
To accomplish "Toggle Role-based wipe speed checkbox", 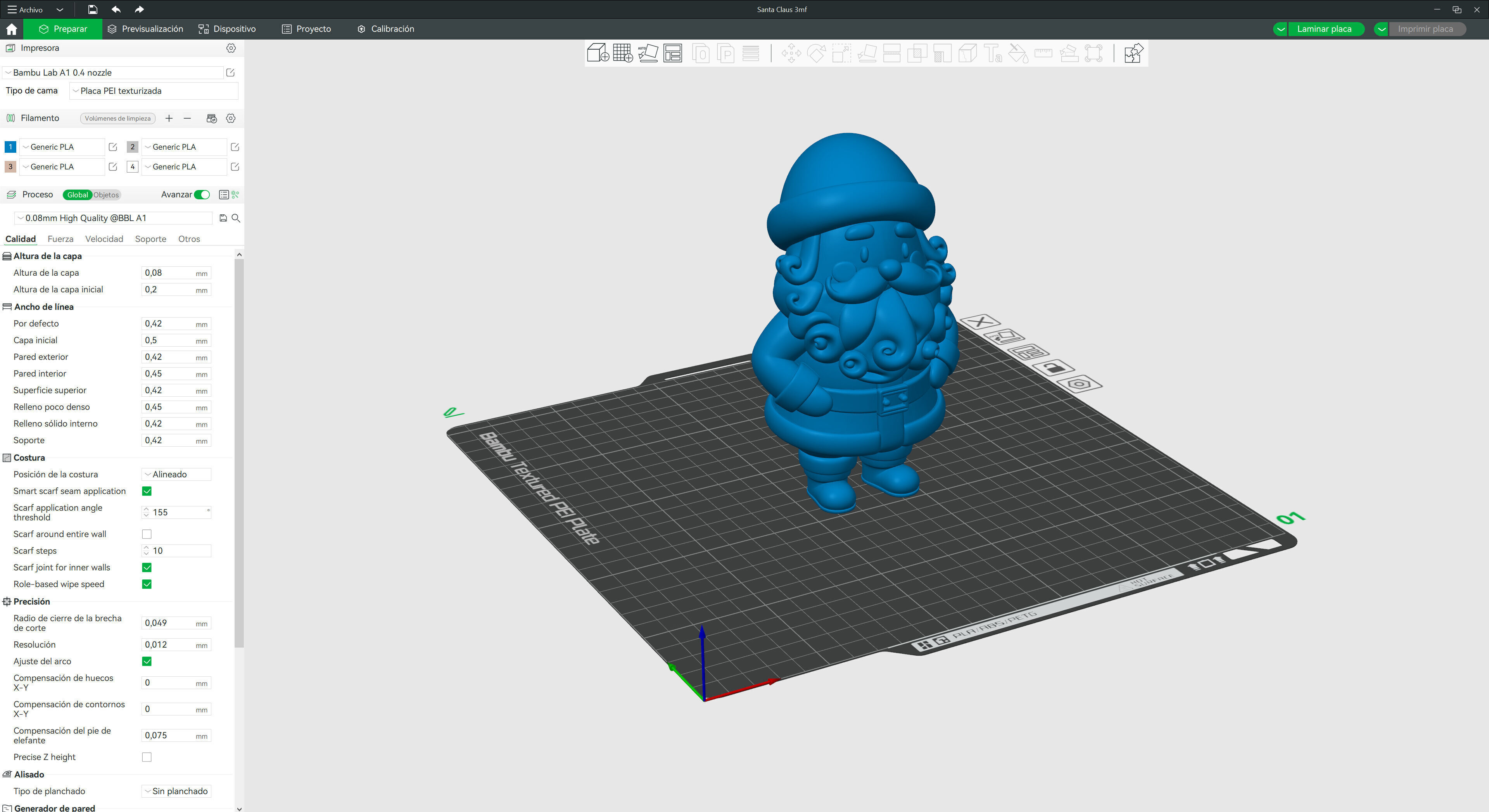I will pyautogui.click(x=147, y=584).
